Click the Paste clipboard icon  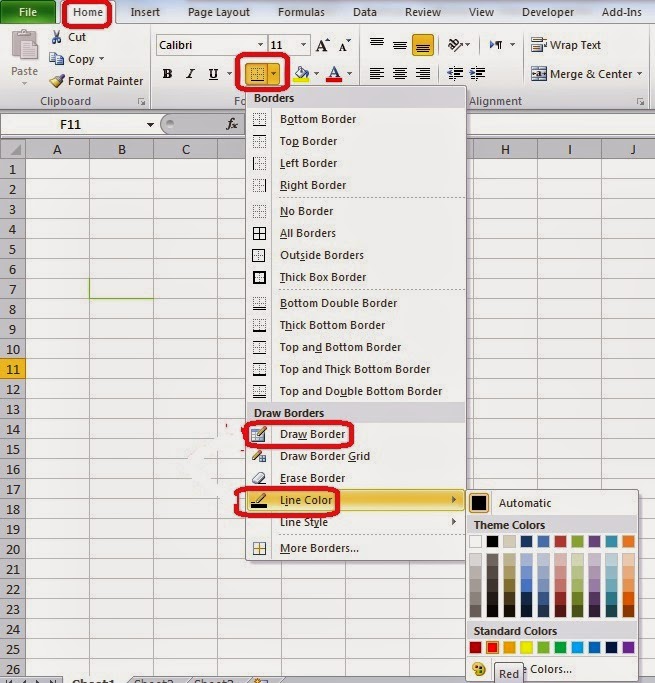(x=24, y=44)
